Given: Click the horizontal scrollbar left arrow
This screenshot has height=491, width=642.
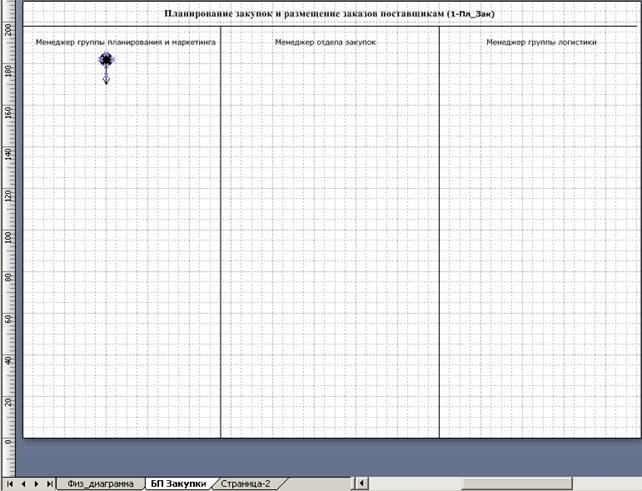Looking at the screenshot, I should click(x=362, y=483).
